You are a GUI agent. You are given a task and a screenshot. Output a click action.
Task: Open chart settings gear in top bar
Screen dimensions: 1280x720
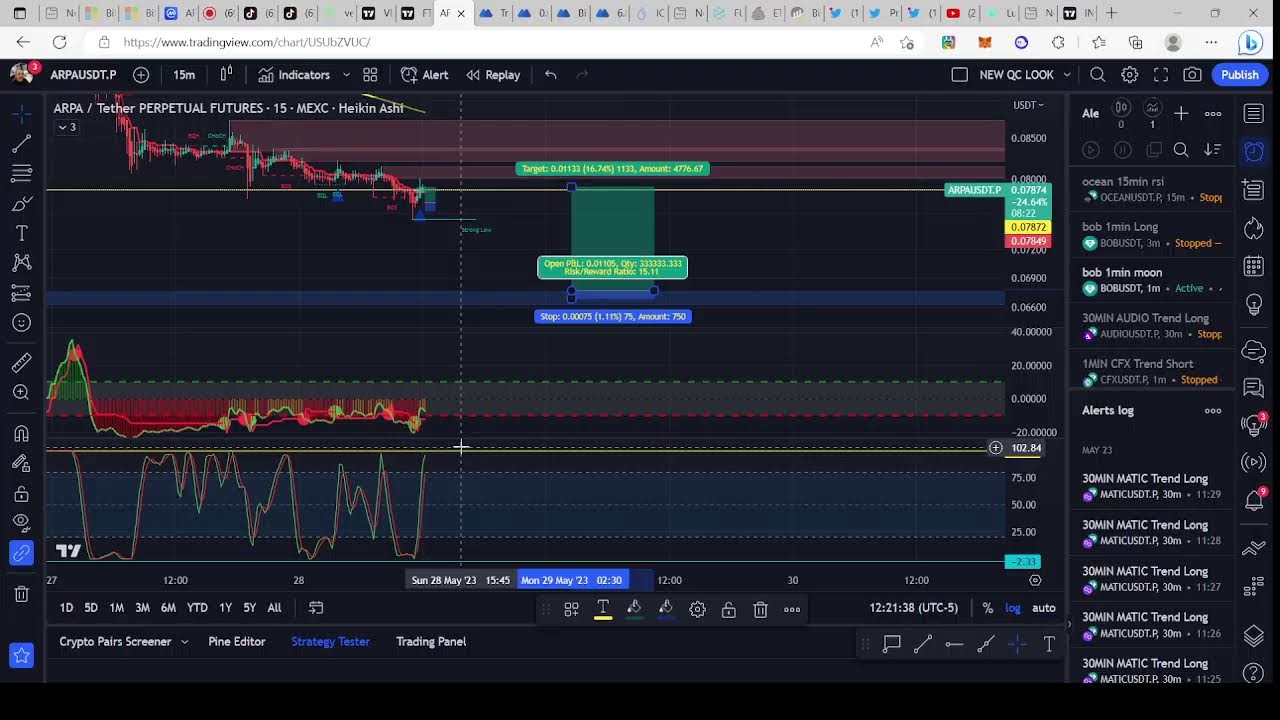tap(1130, 75)
